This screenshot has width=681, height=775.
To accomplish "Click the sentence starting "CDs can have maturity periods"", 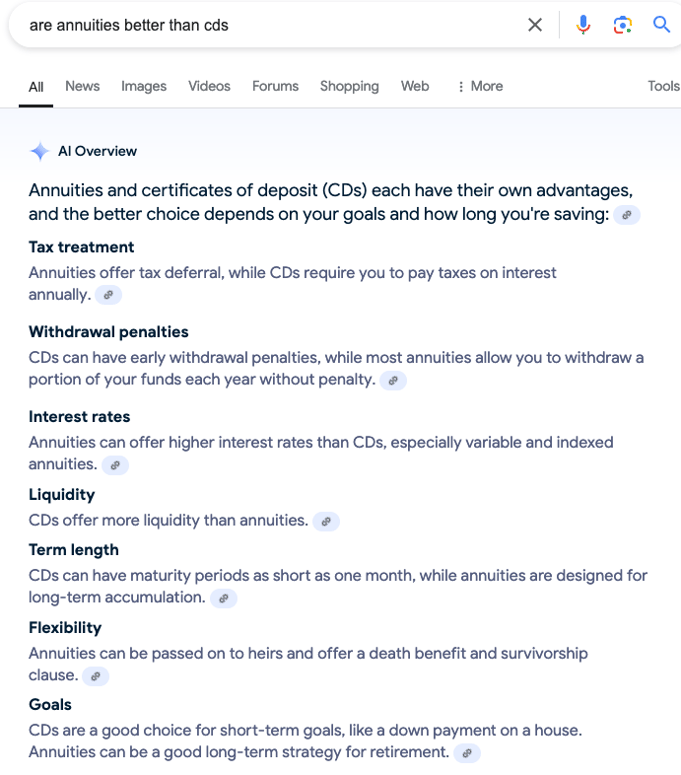I will coord(338,587).
